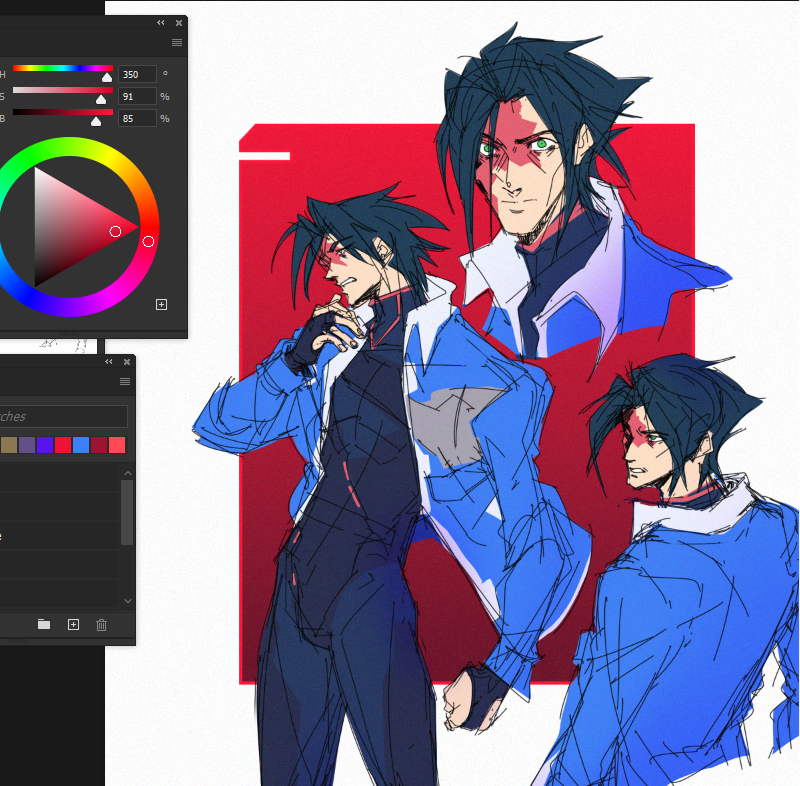Delete swatch with trash icon

click(102, 625)
